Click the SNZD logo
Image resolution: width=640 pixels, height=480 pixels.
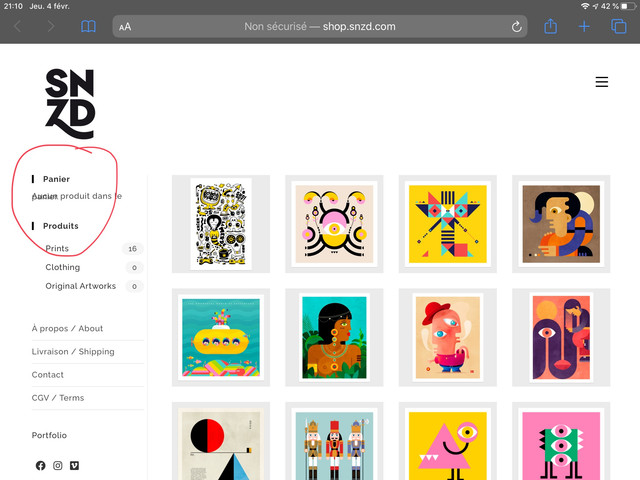coord(70,104)
